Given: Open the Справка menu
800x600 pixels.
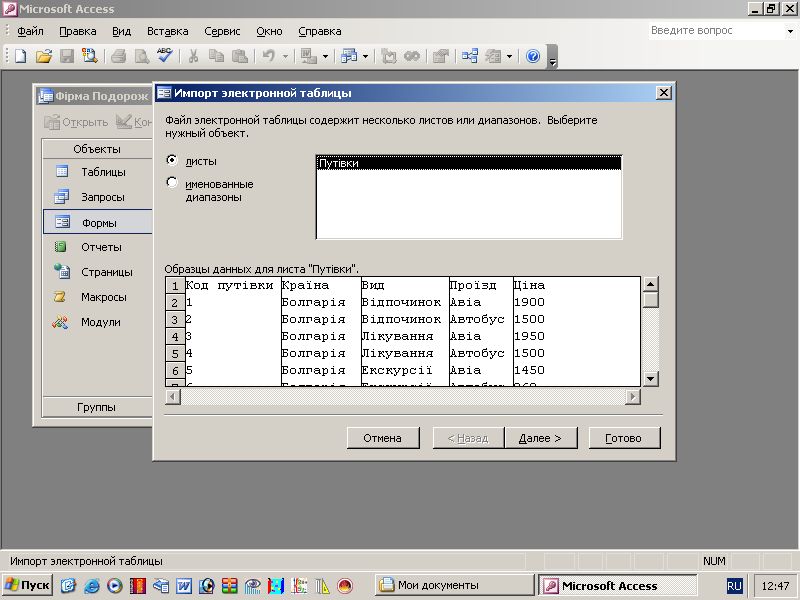Looking at the screenshot, I should [319, 31].
